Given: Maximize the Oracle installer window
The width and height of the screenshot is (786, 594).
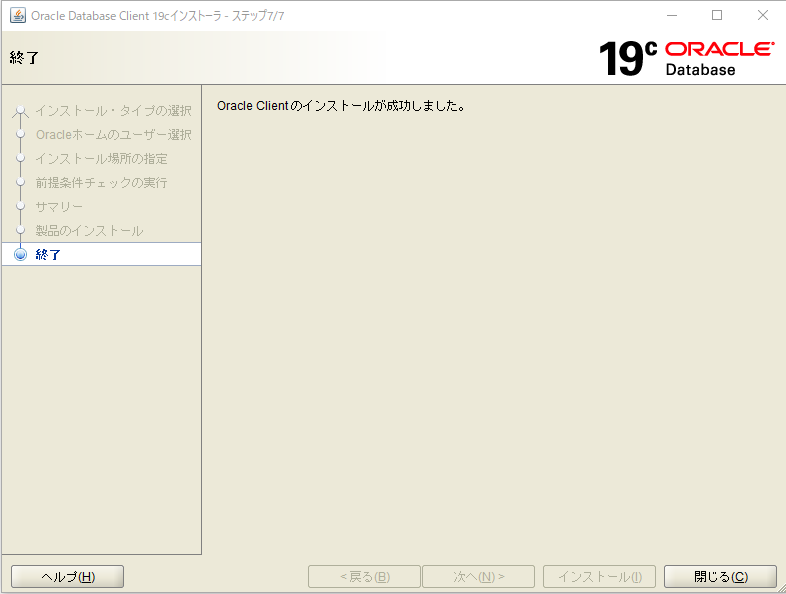Looking at the screenshot, I should tap(717, 15).
